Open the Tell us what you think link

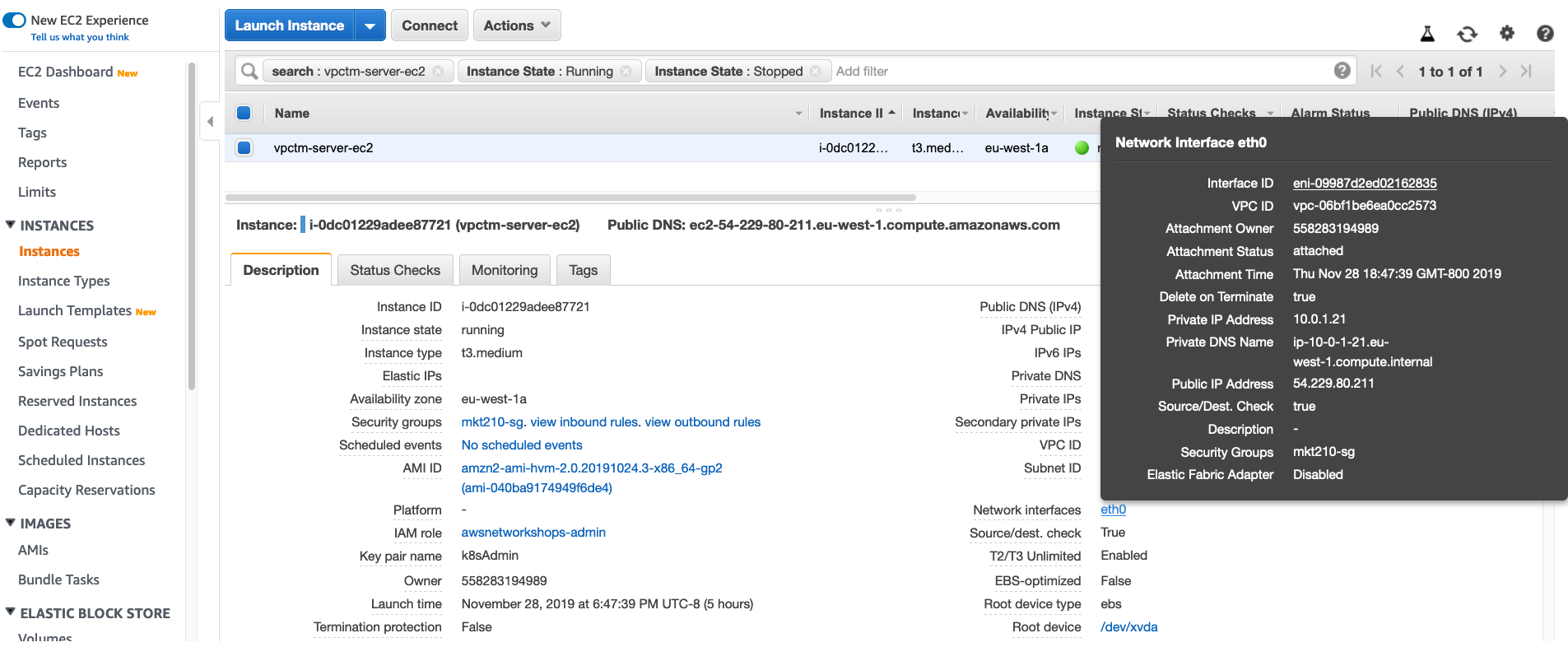click(80, 37)
